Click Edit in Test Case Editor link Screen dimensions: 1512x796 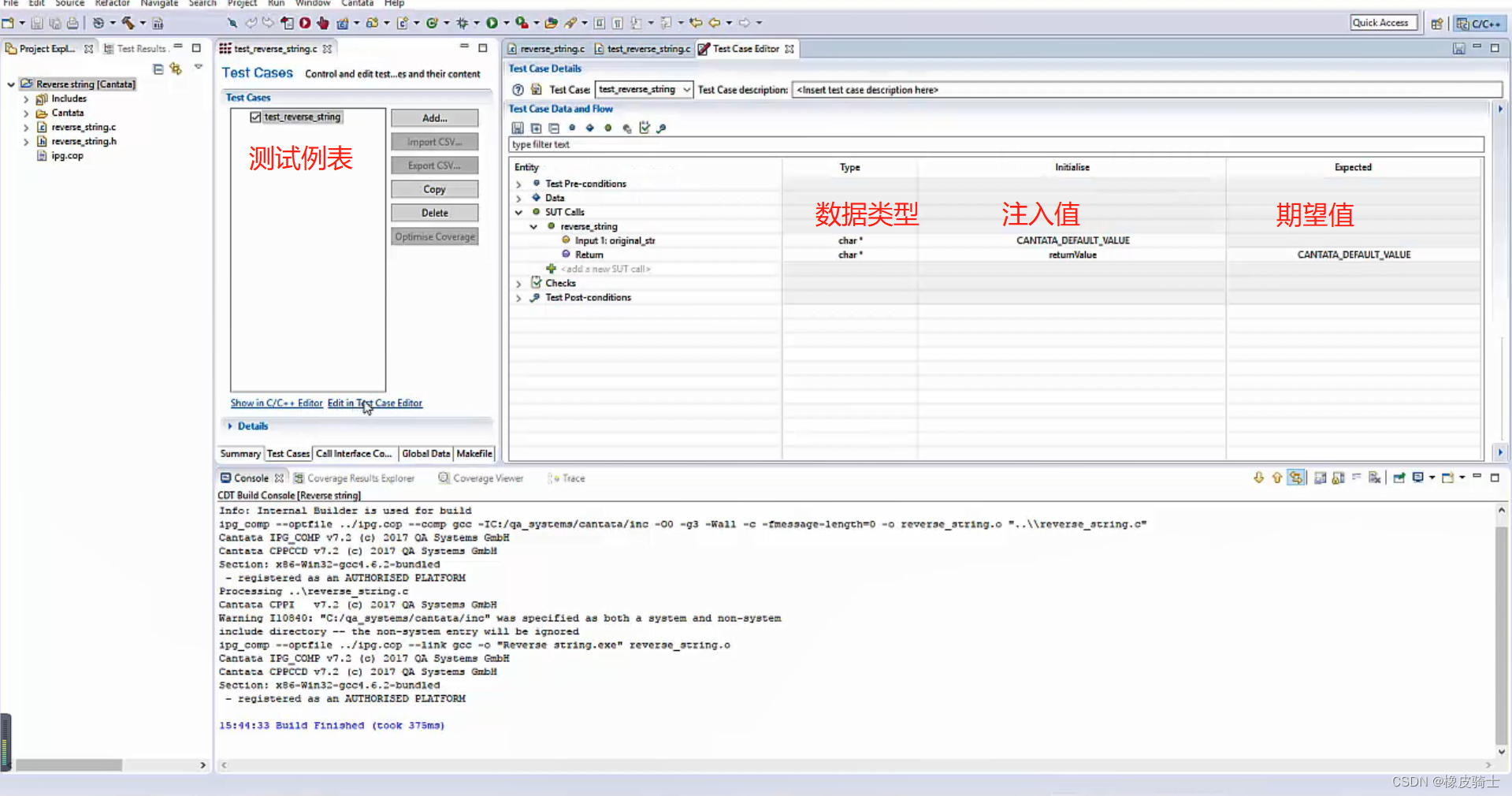click(x=375, y=404)
